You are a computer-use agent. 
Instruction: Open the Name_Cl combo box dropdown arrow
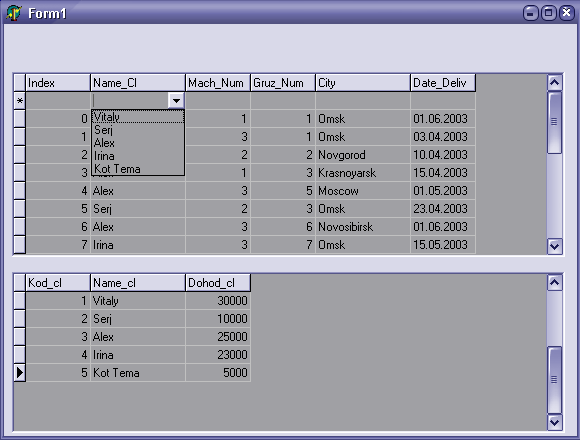[x=176, y=100]
